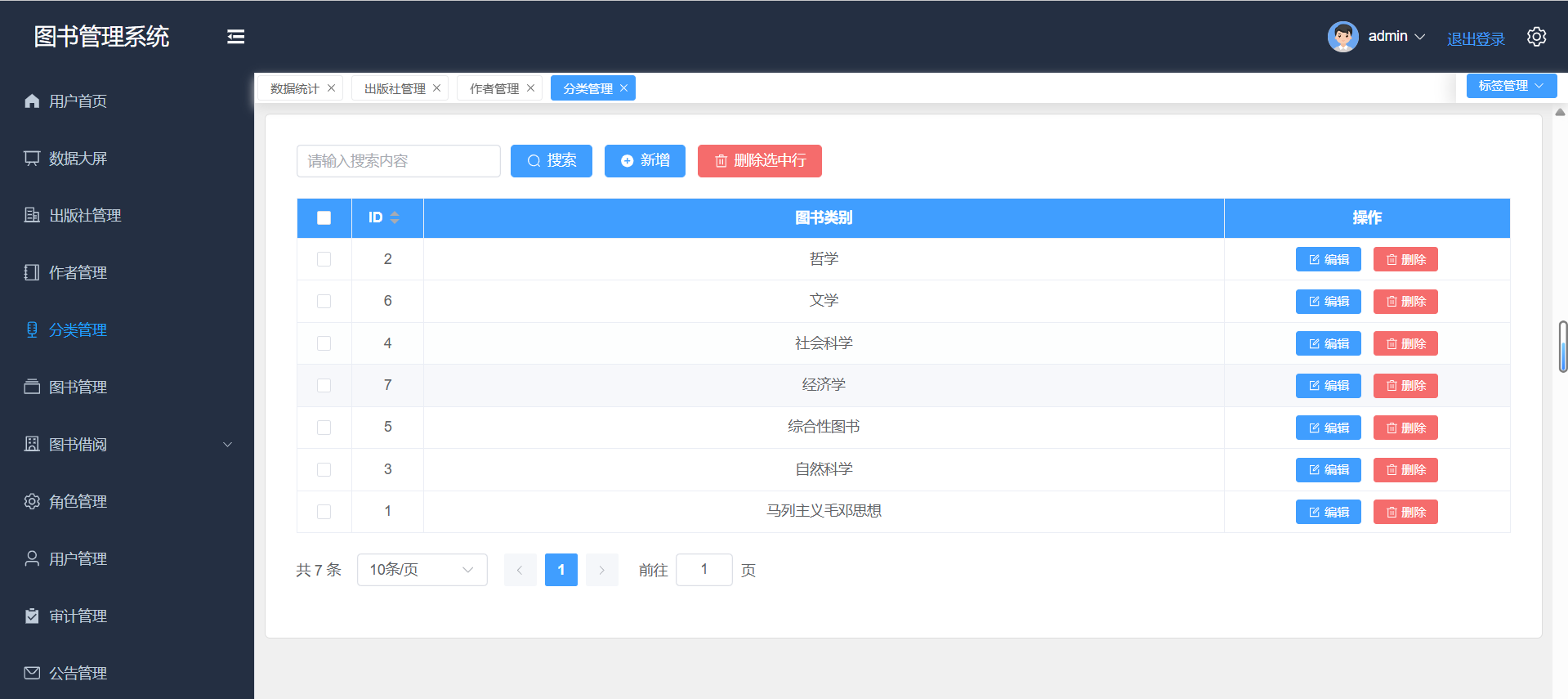
Task: Open the 标签管理 dropdown
Action: click(1511, 86)
